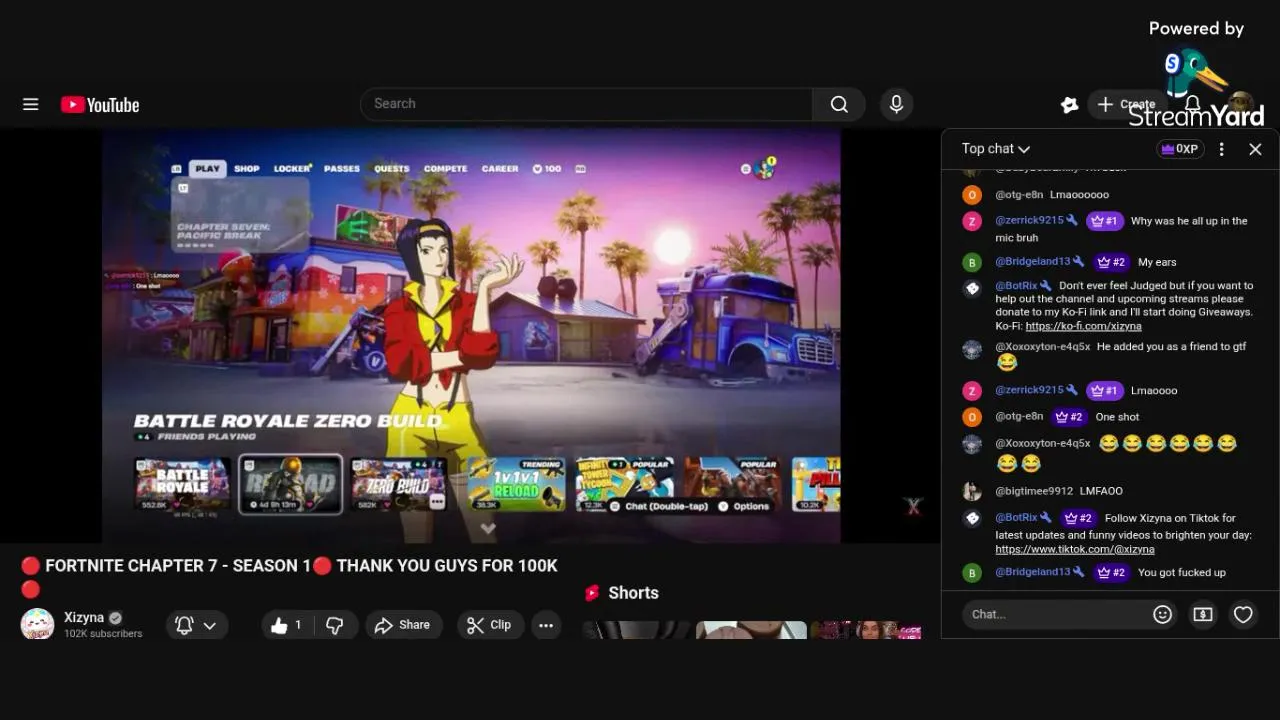The width and height of the screenshot is (1280, 720).
Task: Close the live chat panel
Action: (1255, 149)
